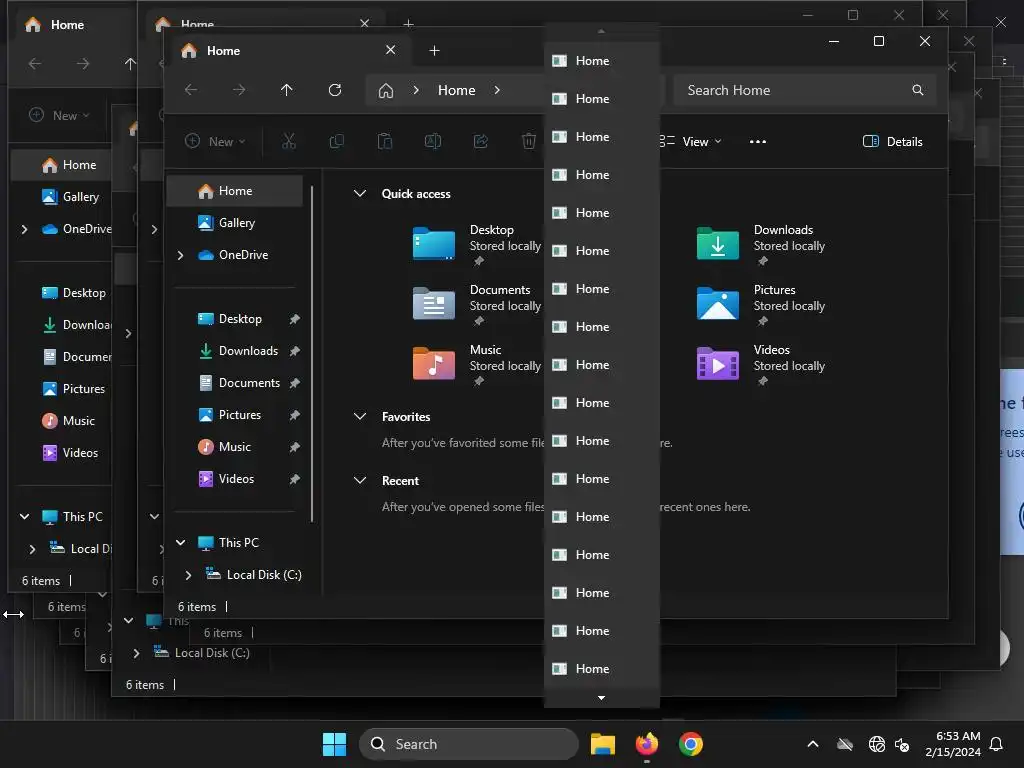This screenshot has height=768, width=1024.
Task: Collapse the Quick access section
Action: [x=359, y=193]
